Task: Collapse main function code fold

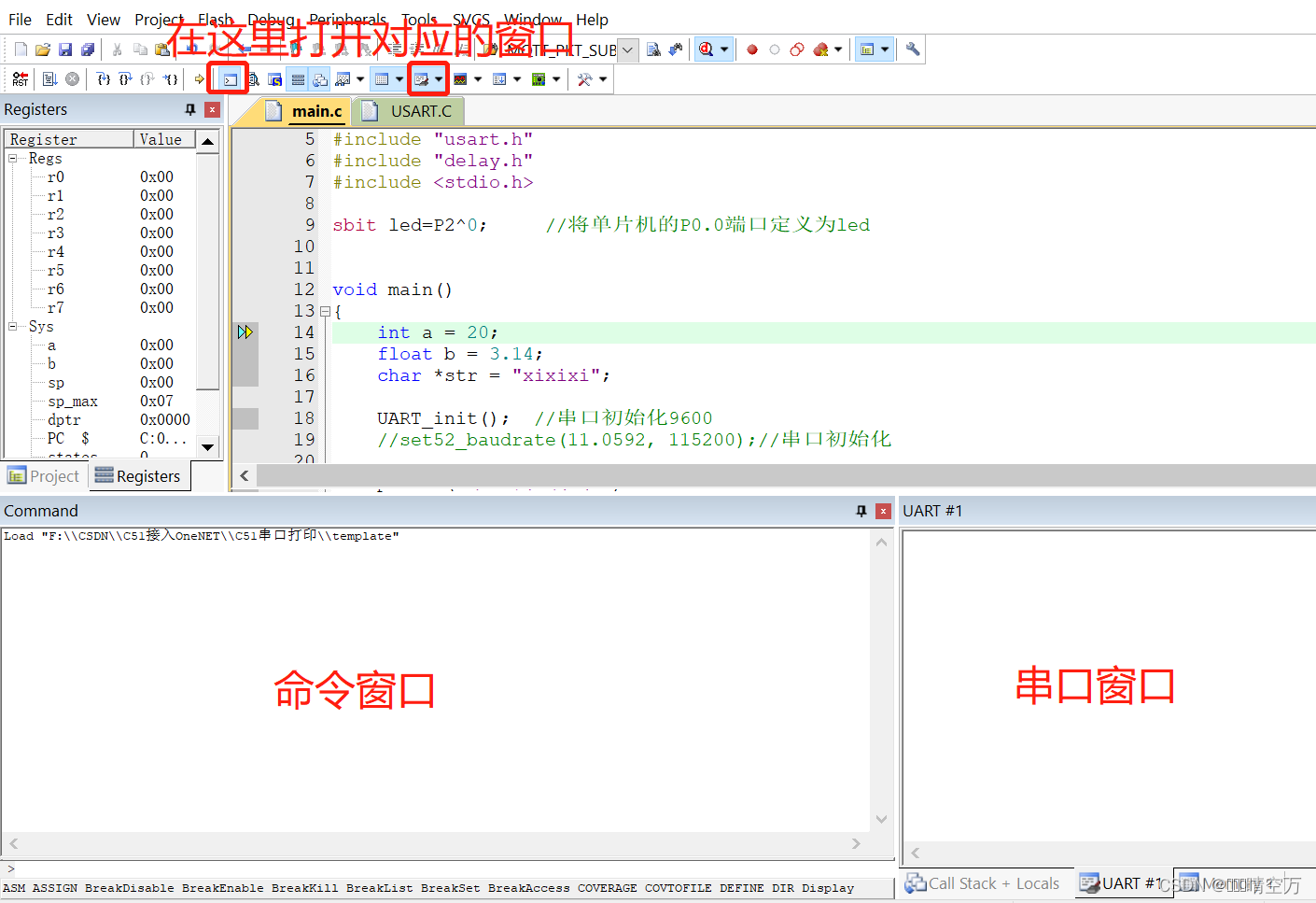Action: click(x=325, y=311)
